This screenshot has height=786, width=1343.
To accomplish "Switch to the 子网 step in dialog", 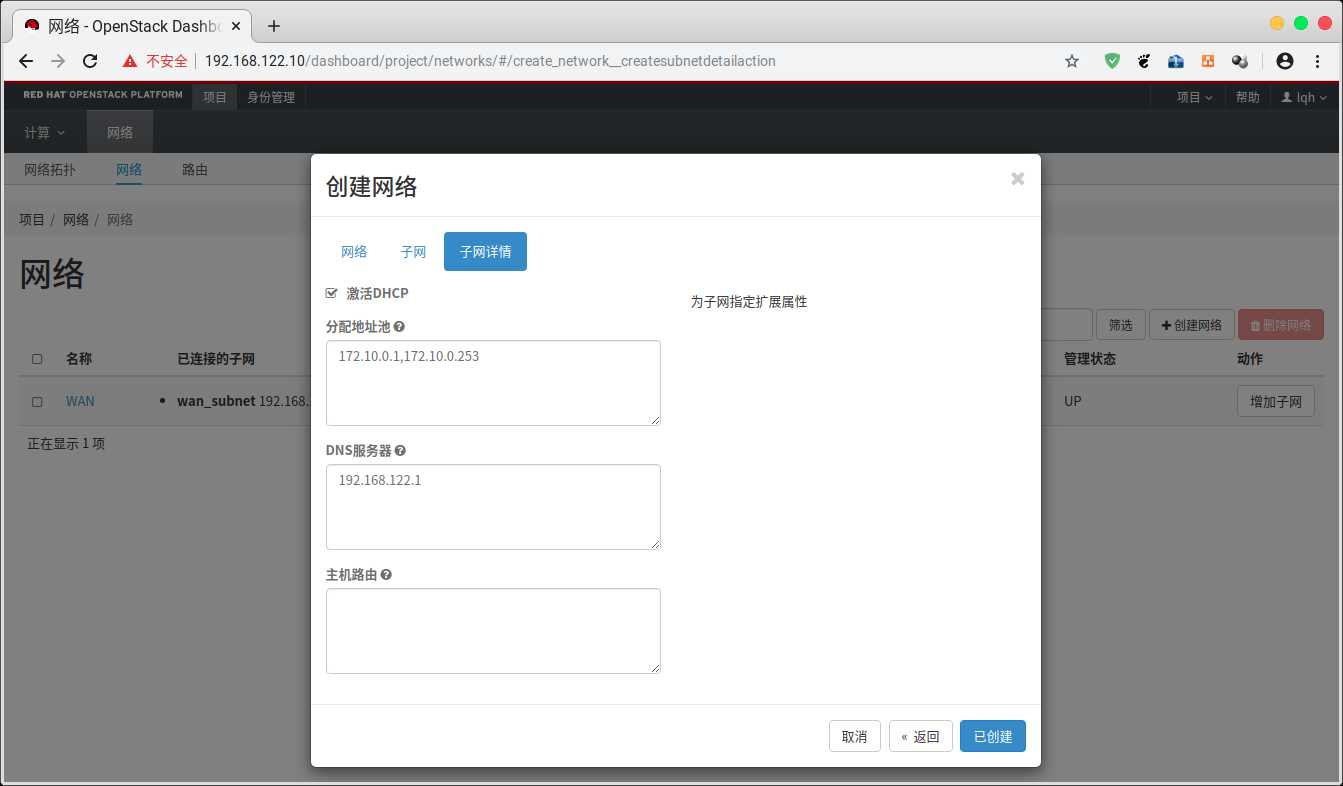I will [x=413, y=252].
